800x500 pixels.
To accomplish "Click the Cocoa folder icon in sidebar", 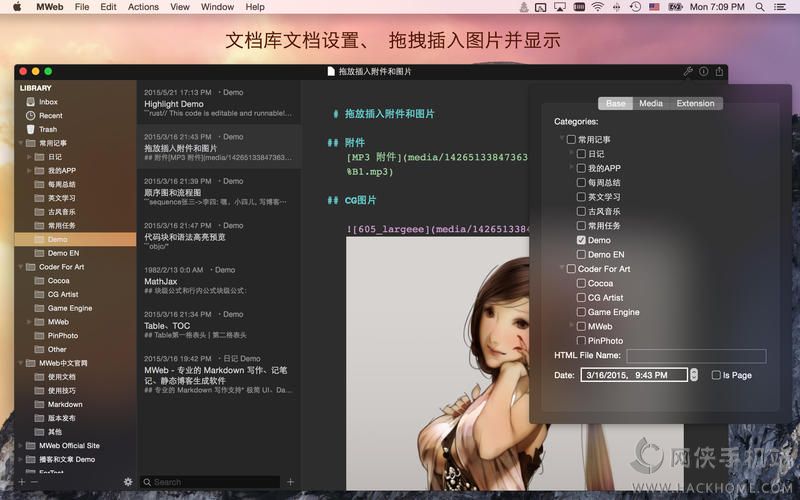I will click(x=39, y=281).
